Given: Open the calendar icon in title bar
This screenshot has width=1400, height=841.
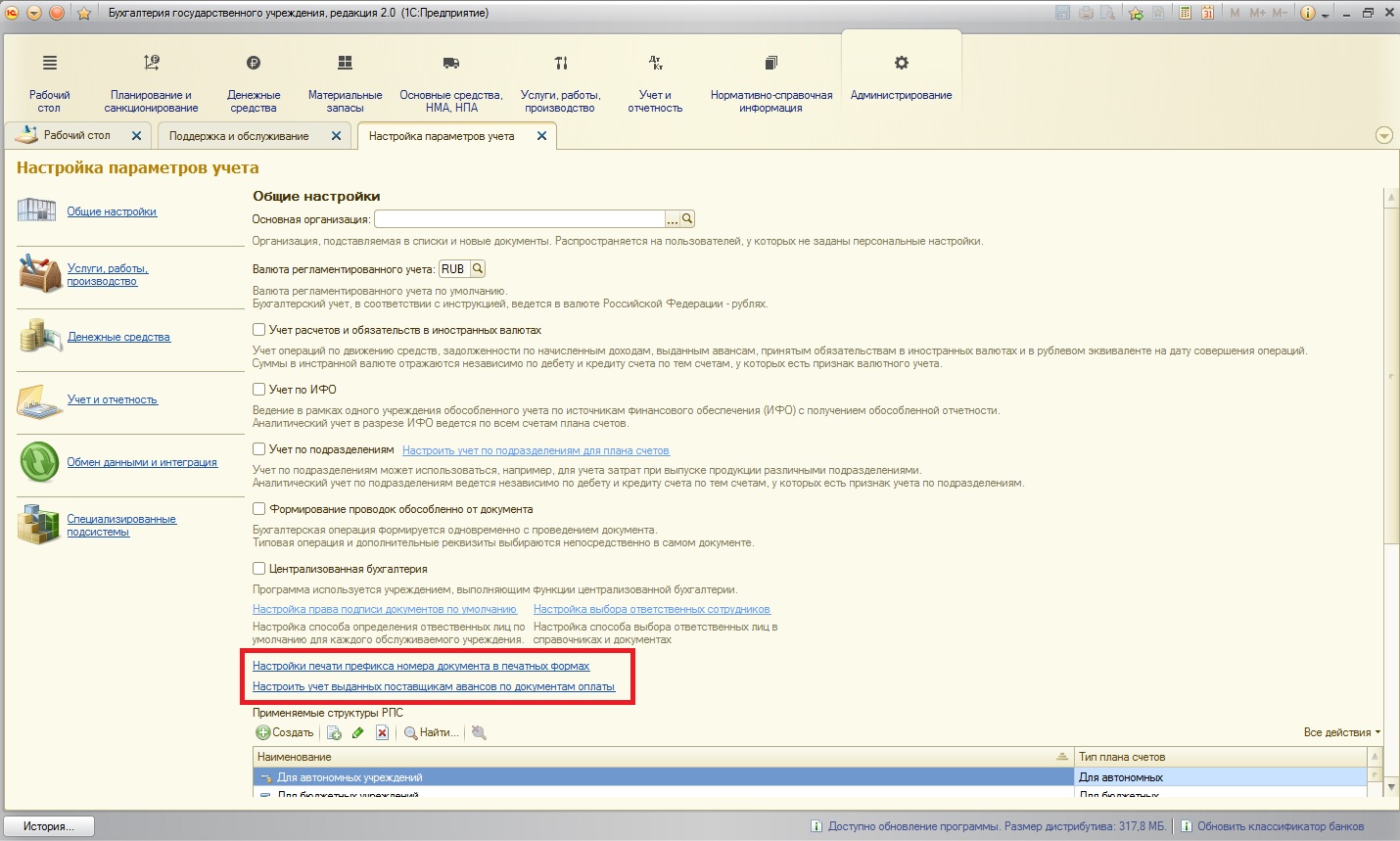Looking at the screenshot, I should point(1208,13).
